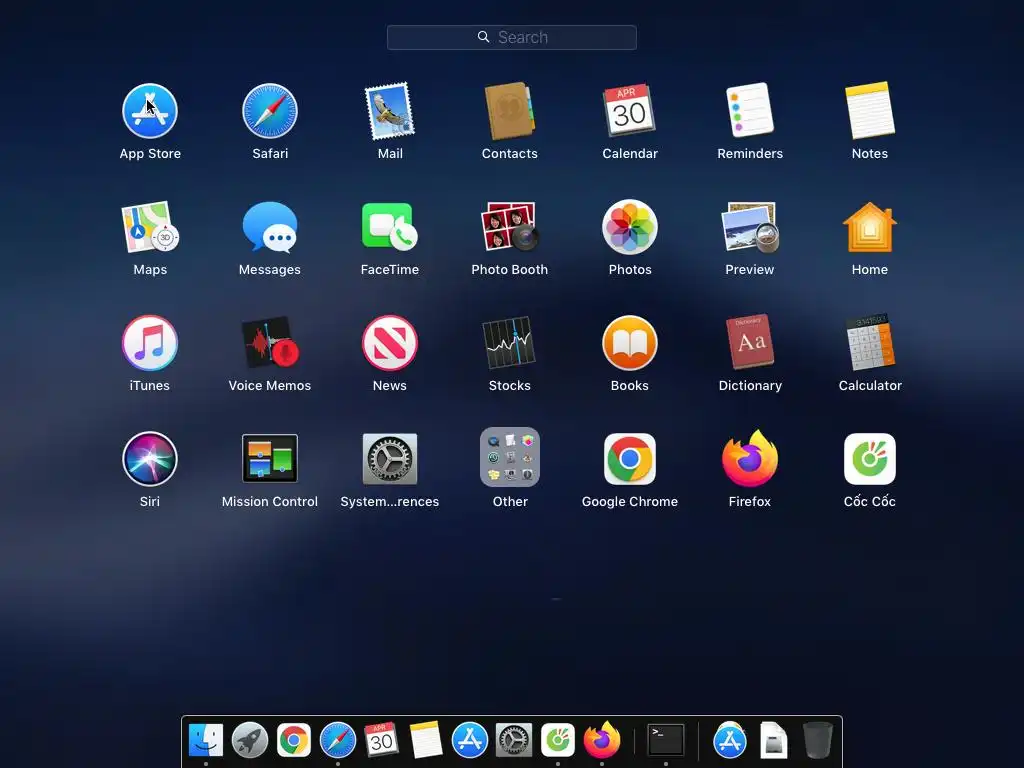Screen dimensions: 1024x768
Task: Open Calendar from the Dock
Action: click(381, 740)
